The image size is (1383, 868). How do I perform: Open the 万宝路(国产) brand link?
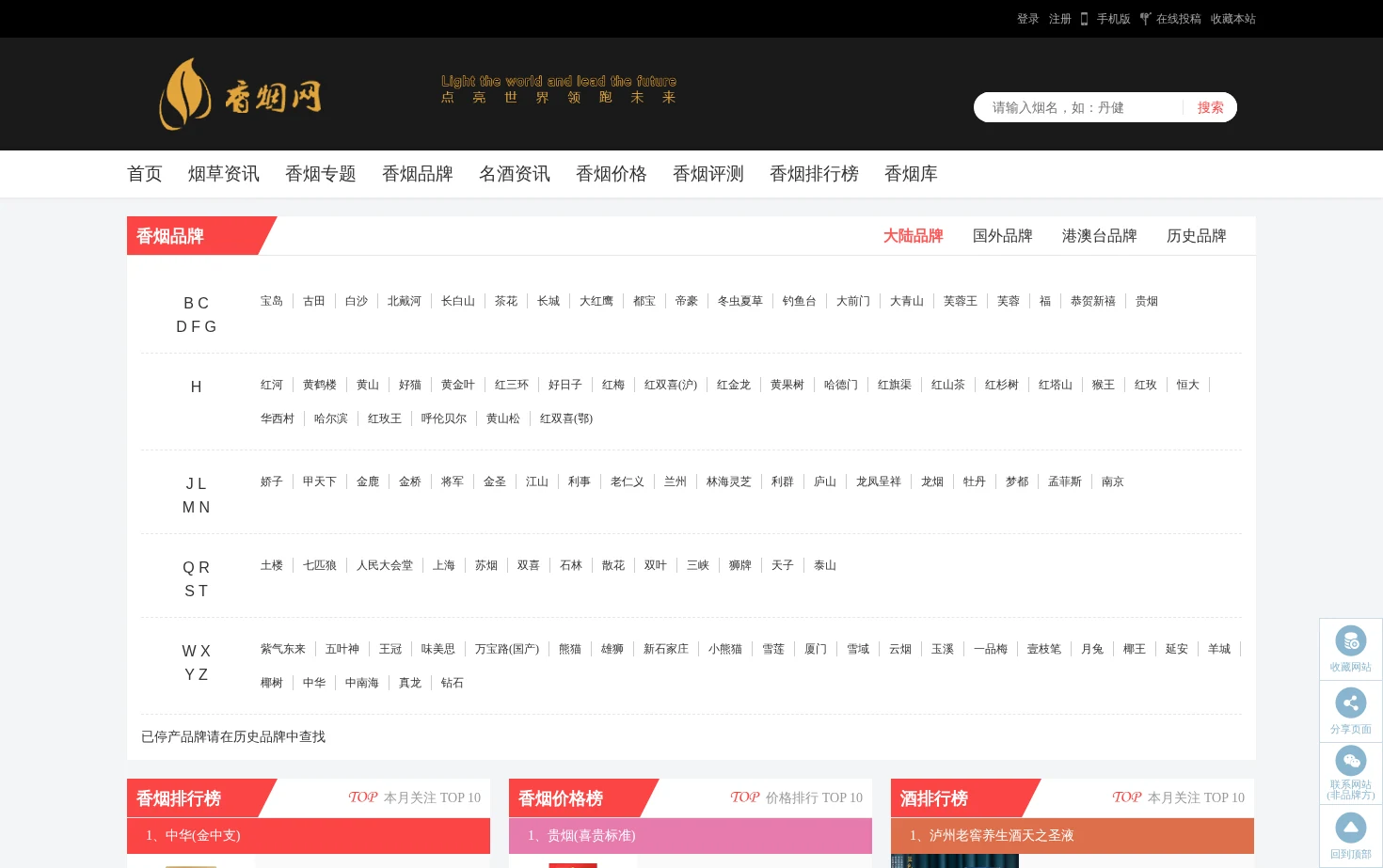pyautogui.click(x=507, y=649)
